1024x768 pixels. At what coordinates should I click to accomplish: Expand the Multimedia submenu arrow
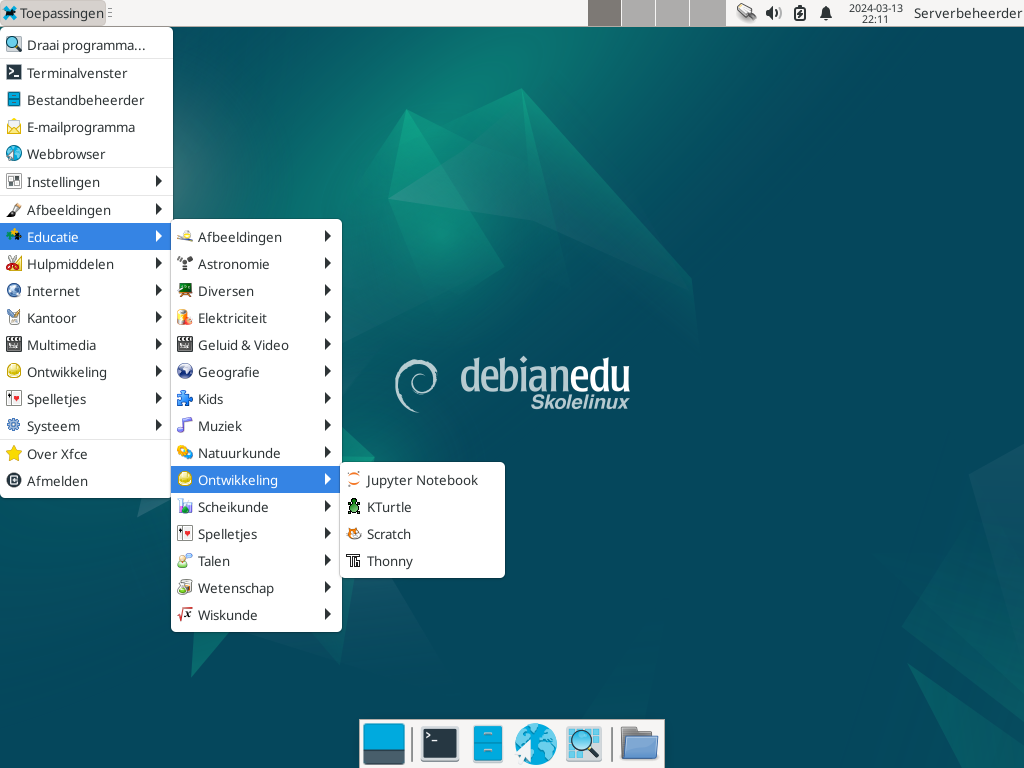click(159, 345)
